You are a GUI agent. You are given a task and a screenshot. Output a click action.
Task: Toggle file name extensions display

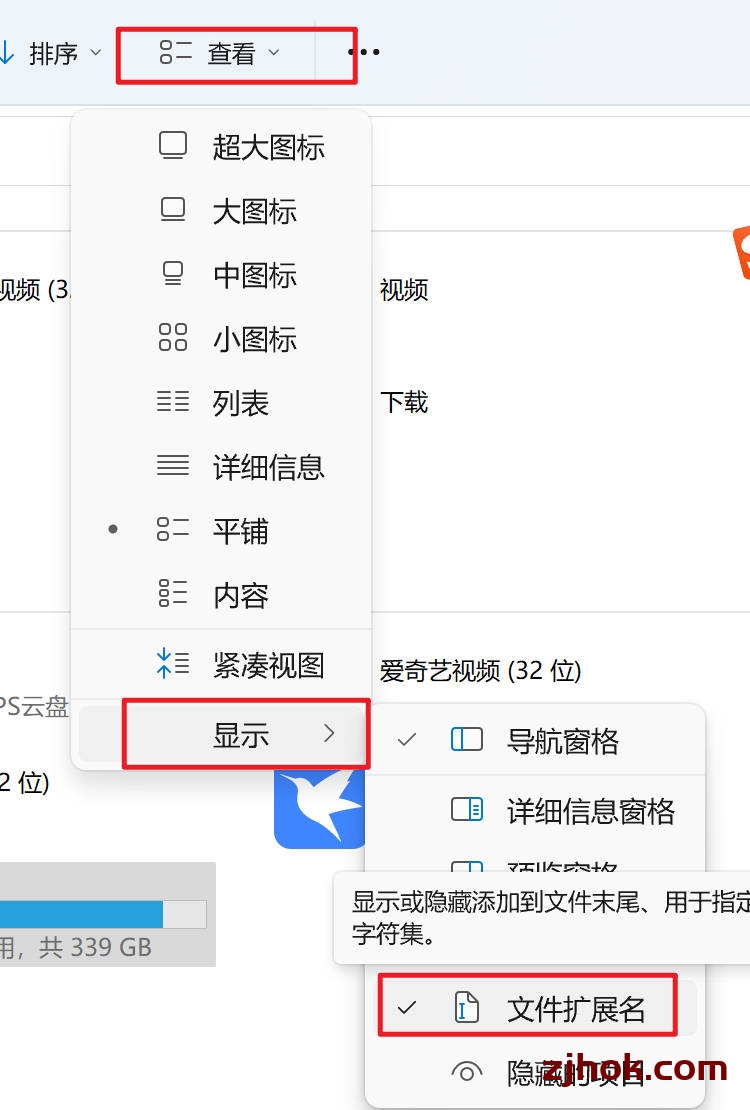tap(528, 1008)
